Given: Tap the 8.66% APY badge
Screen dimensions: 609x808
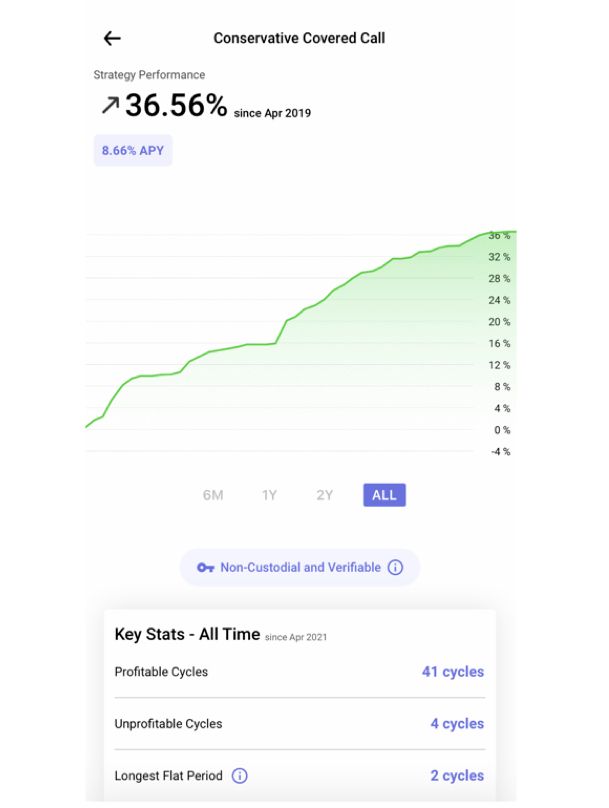Looking at the screenshot, I should pyautogui.click(x=133, y=150).
